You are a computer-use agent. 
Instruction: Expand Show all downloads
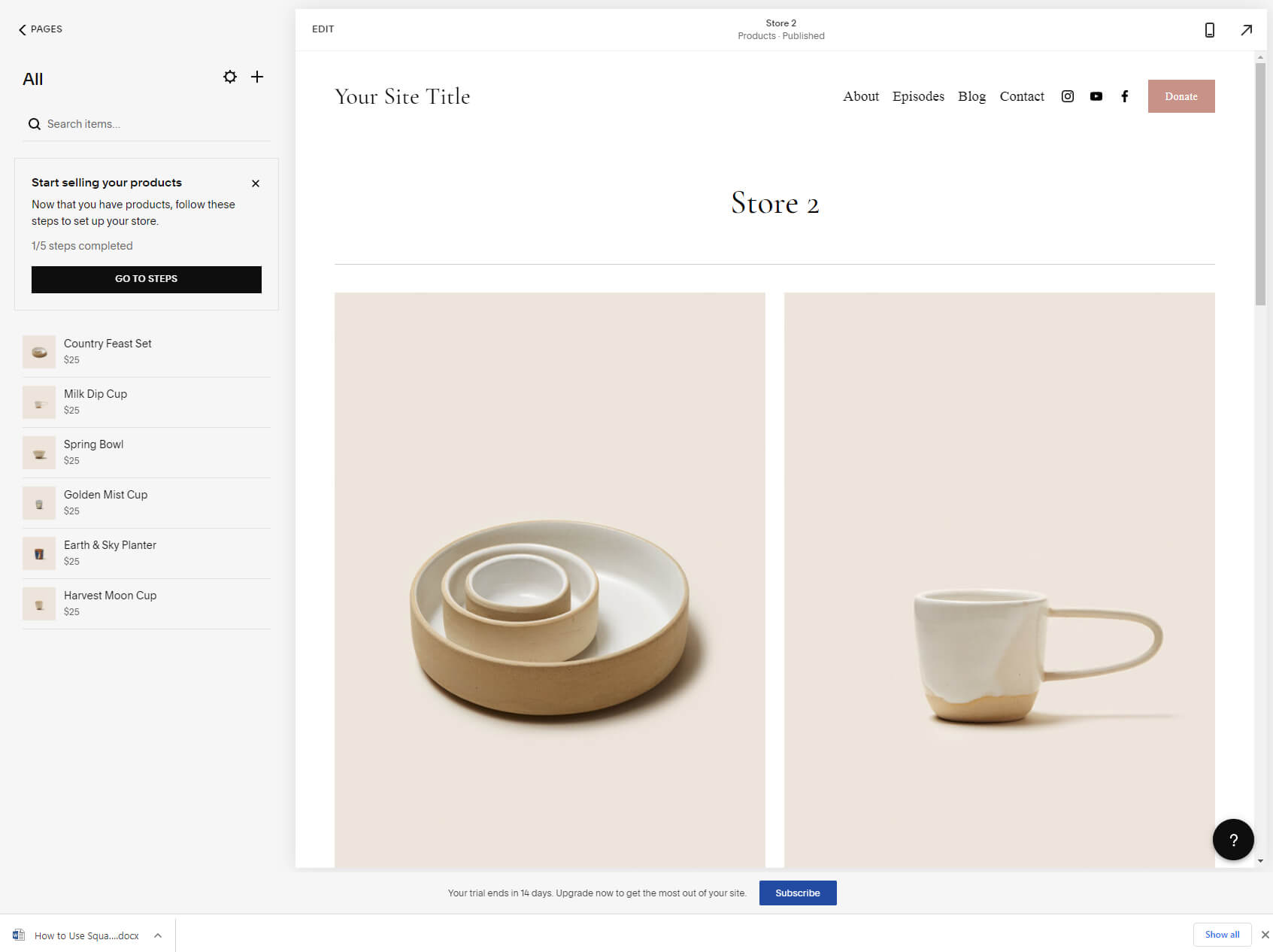coord(1222,935)
